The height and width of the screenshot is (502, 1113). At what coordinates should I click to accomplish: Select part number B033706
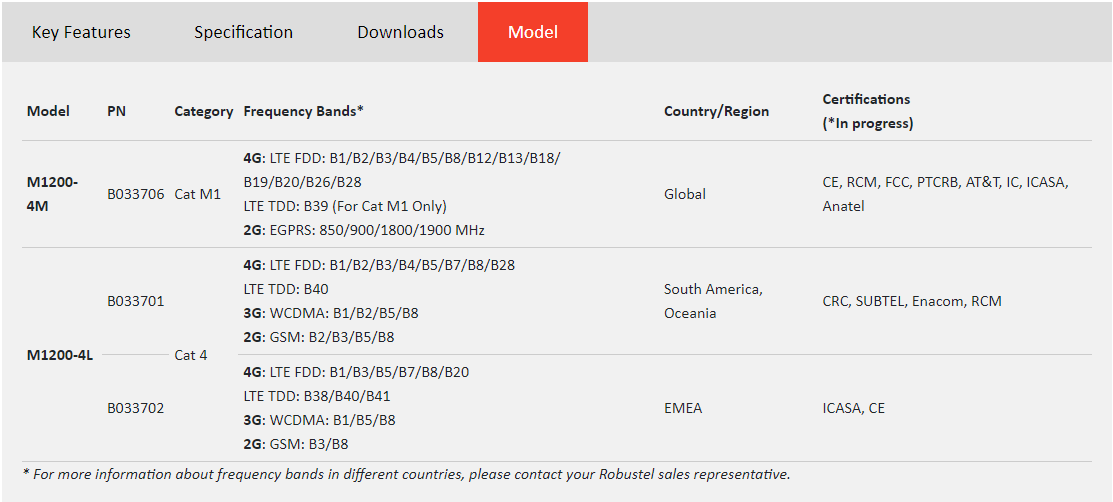coord(136,194)
